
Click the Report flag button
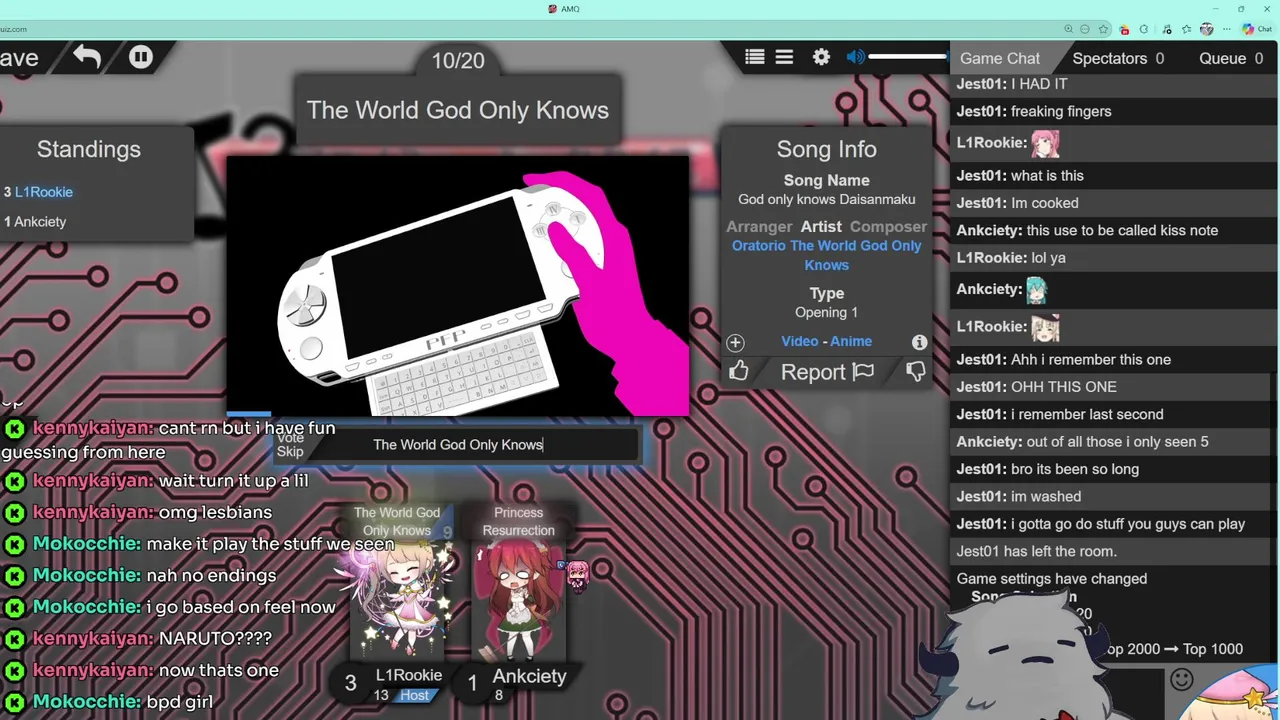[x=827, y=372]
